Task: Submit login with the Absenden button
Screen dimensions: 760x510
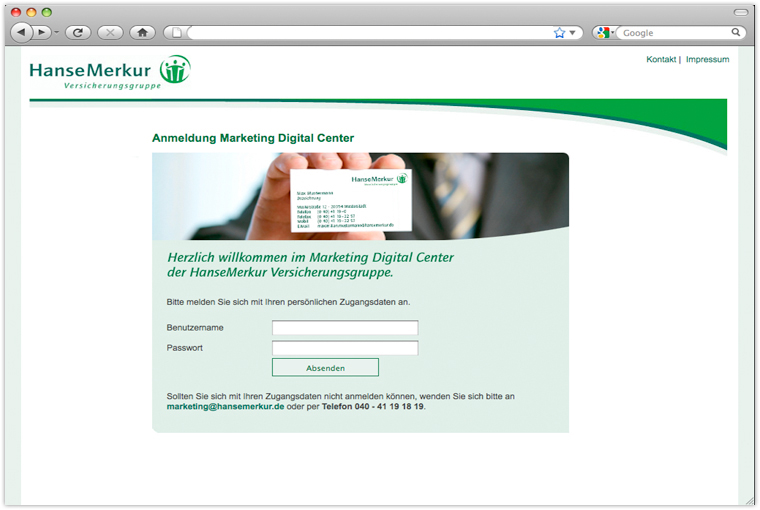Action: pos(325,367)
